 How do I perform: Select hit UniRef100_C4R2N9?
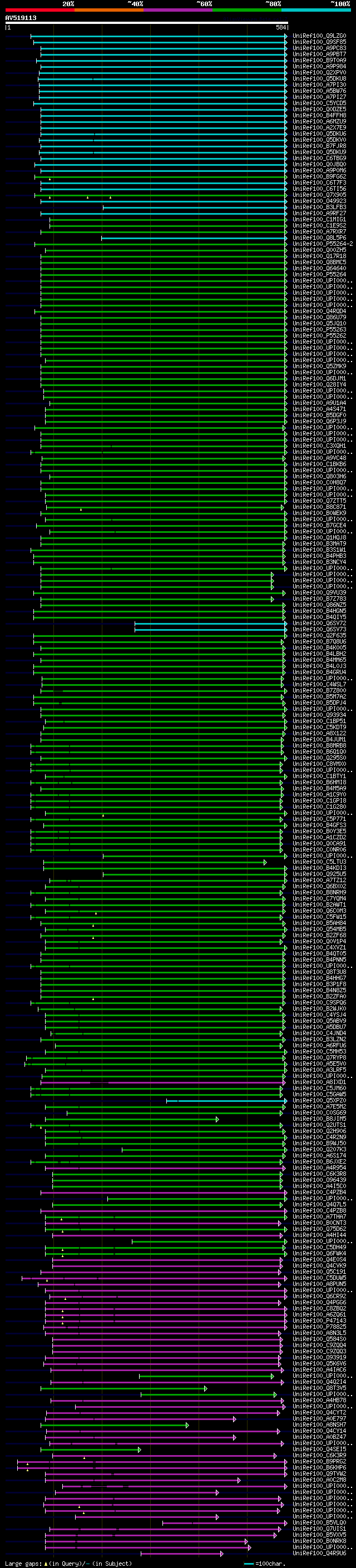(x=319, y=1137)
